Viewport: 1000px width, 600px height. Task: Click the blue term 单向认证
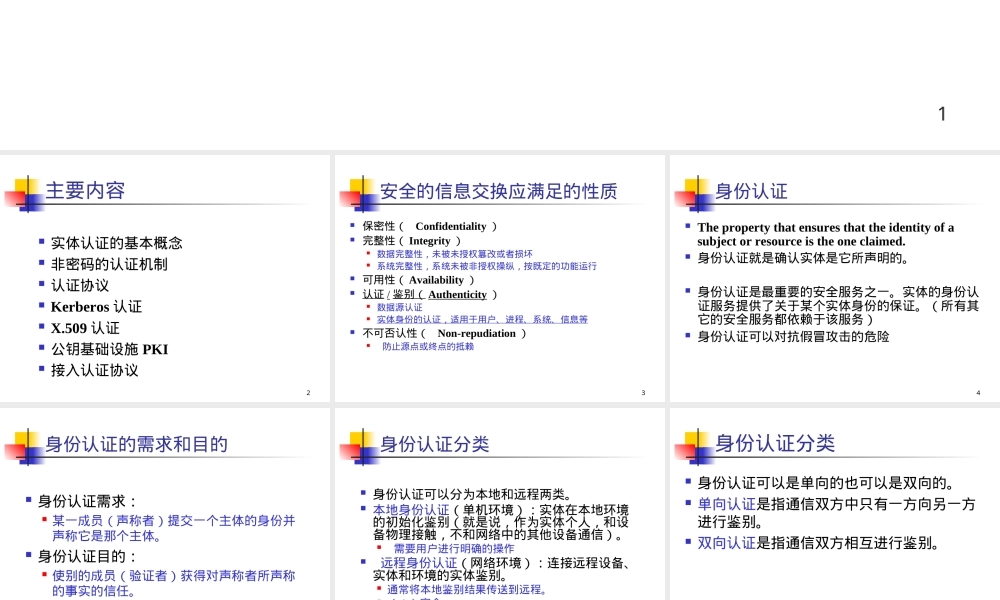coord(726,504)
